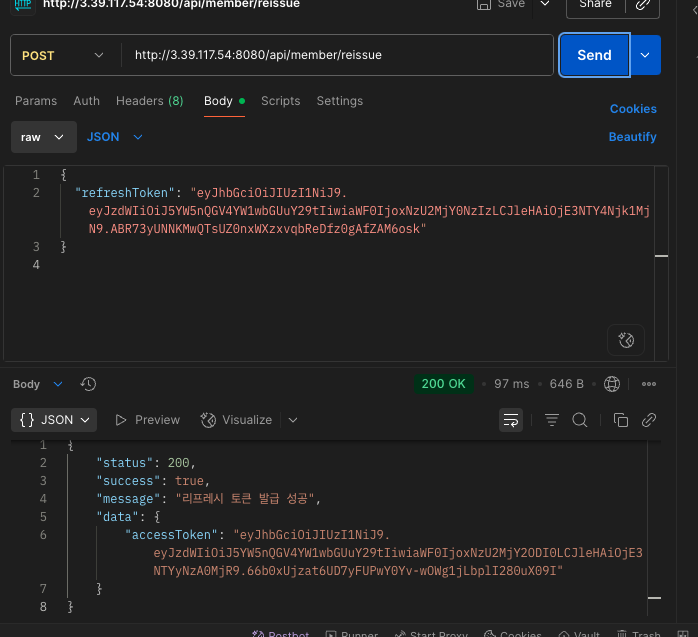Image resolution: width=698 pixels, height=637 pixels.
Task: Click the request tab title URL
Action: pyautogui.click(x=171, y=4)
